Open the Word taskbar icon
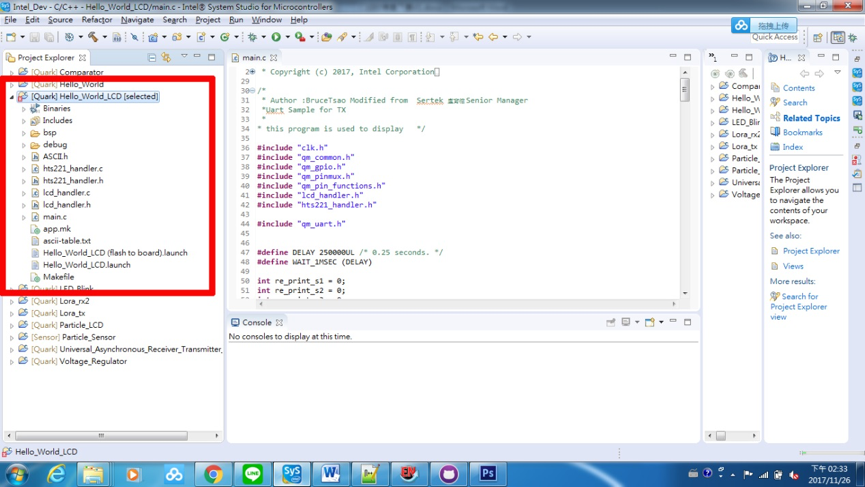865x487 pixels. pos(330,474)
